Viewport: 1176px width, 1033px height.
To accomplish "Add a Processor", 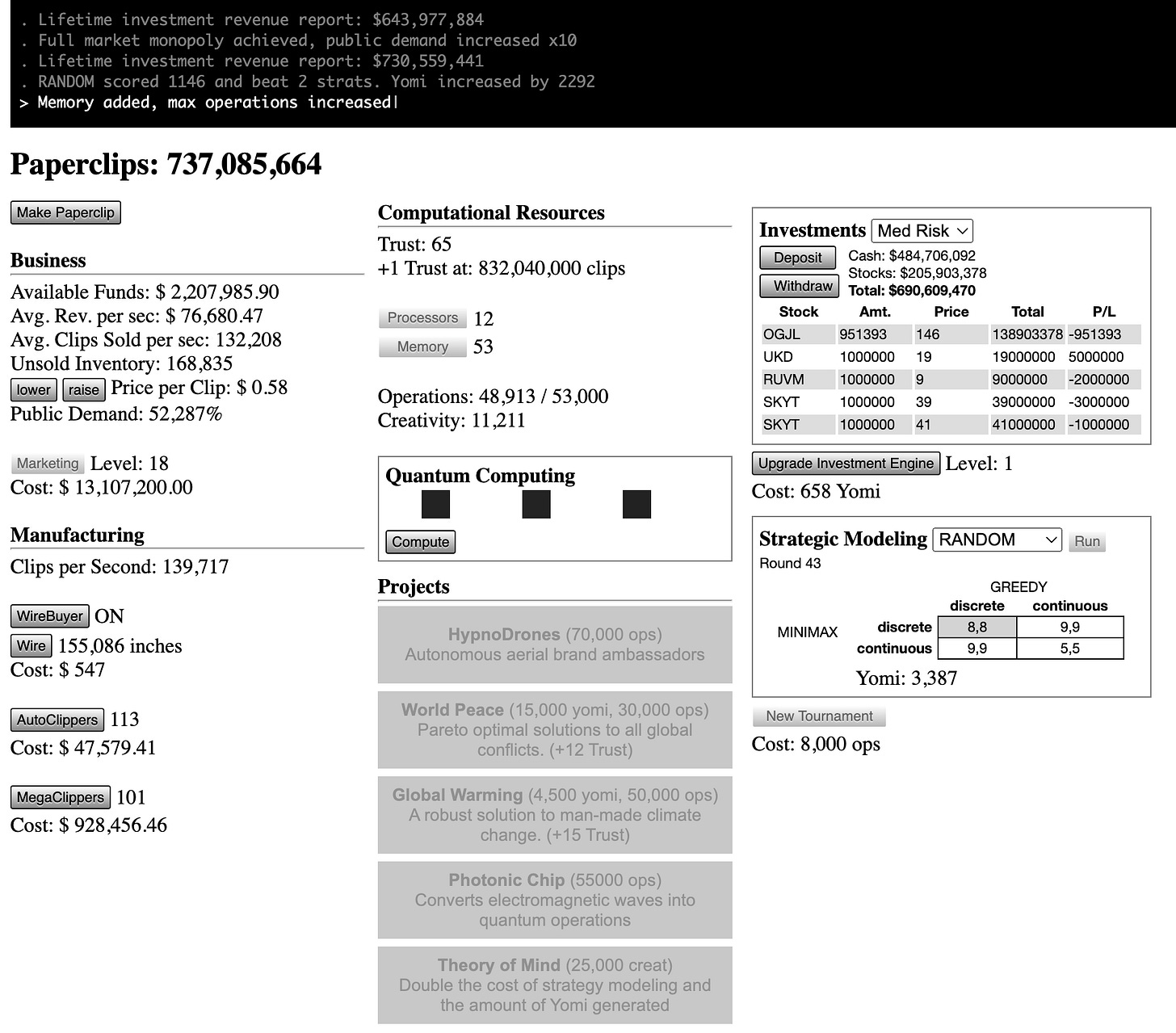I will 422,318.
